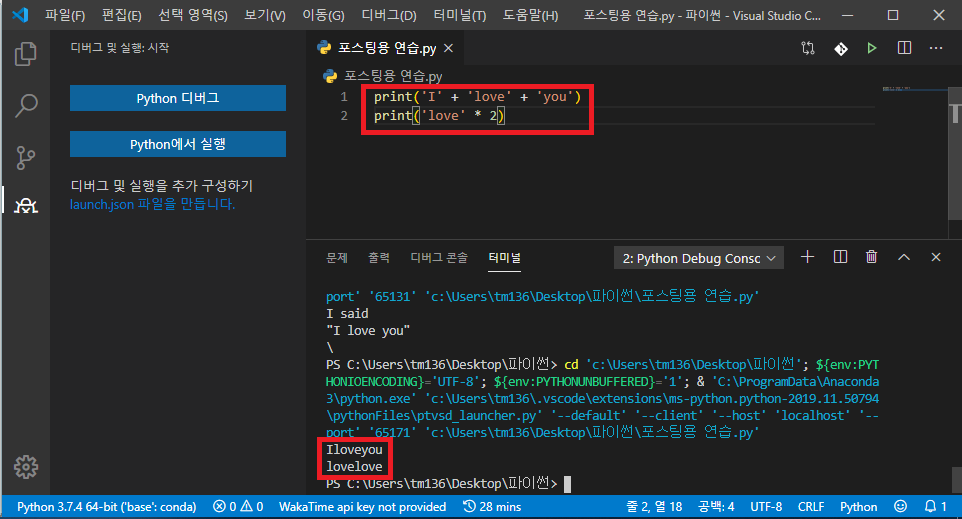Split the terminal pane

840,257
